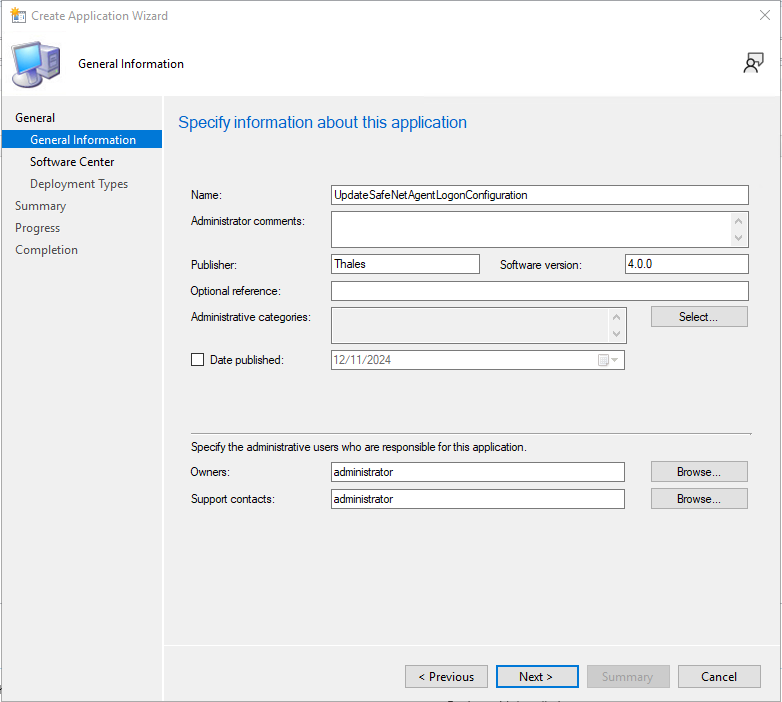Click the application Name input field
782x702 pixels.
[x=539, y=195]
